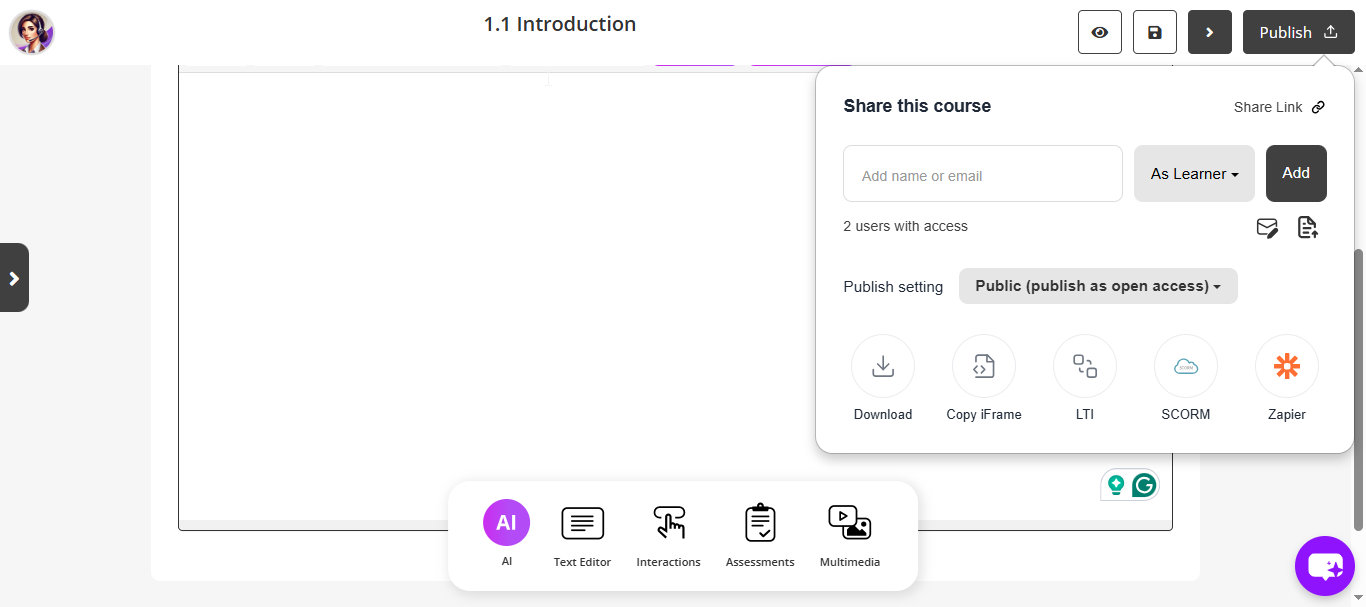Copy the Share Link

coord(1279,107)
